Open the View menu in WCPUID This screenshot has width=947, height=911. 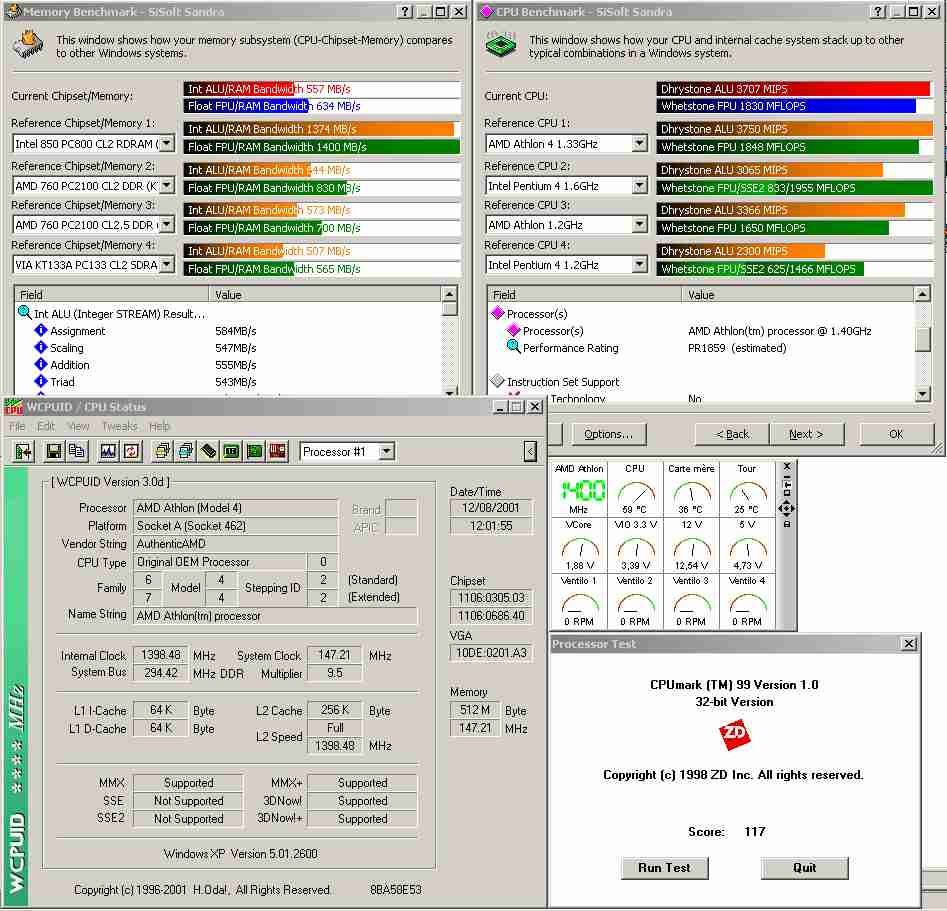78,426
